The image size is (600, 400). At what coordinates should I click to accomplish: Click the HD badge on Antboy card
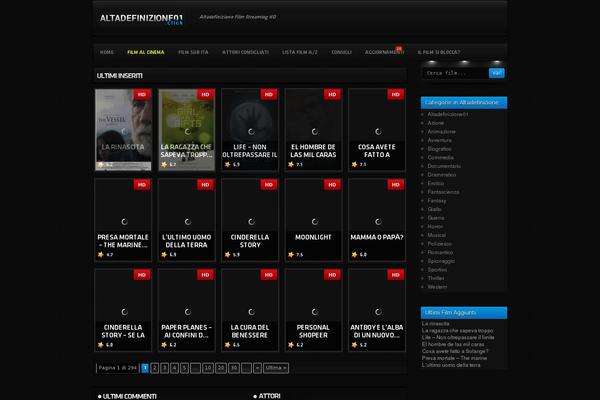pos(396,275)
